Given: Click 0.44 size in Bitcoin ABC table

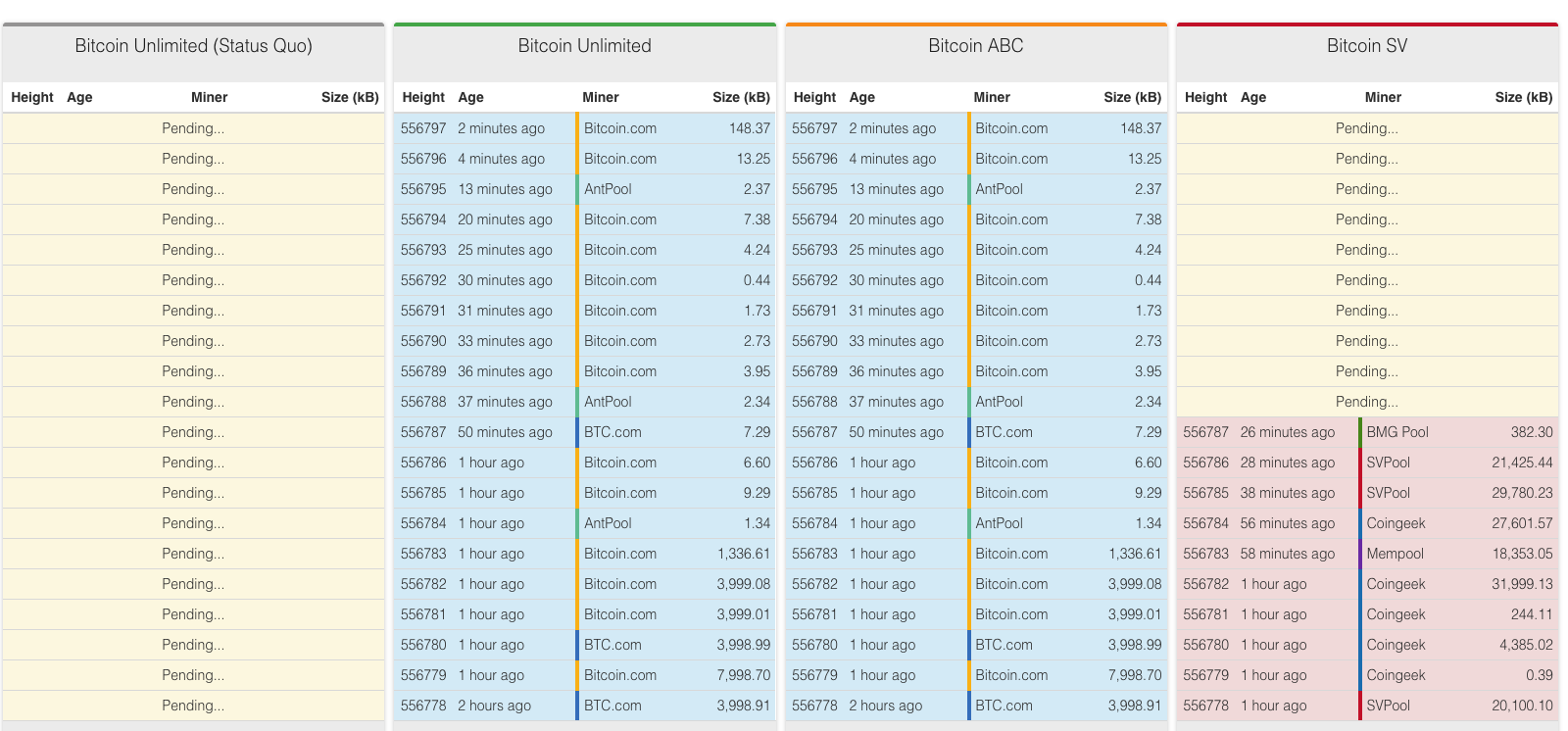Looking at the screenshot, I should click(x=1148, y=280).
